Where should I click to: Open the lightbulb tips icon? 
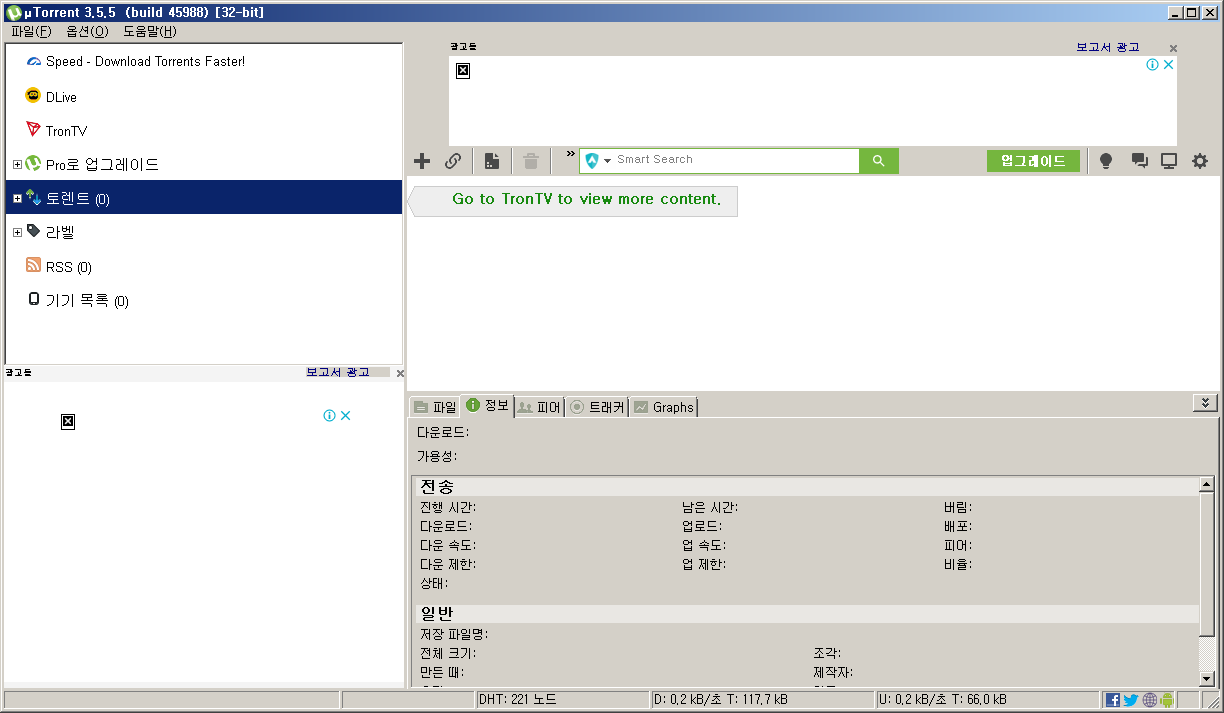(1106, 161)
